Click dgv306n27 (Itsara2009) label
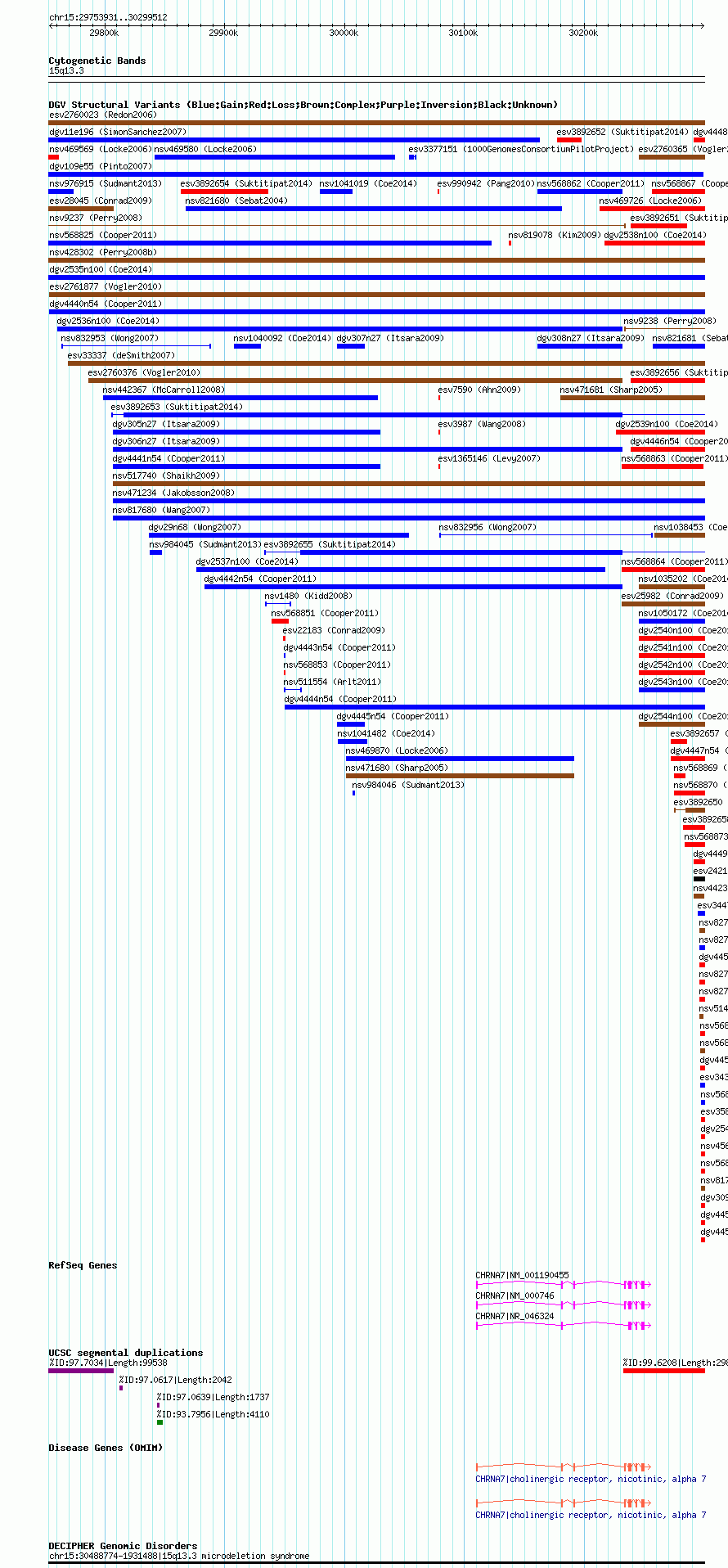The width and height of the screenshot is (728, 1568). click(x=166, y=442)
